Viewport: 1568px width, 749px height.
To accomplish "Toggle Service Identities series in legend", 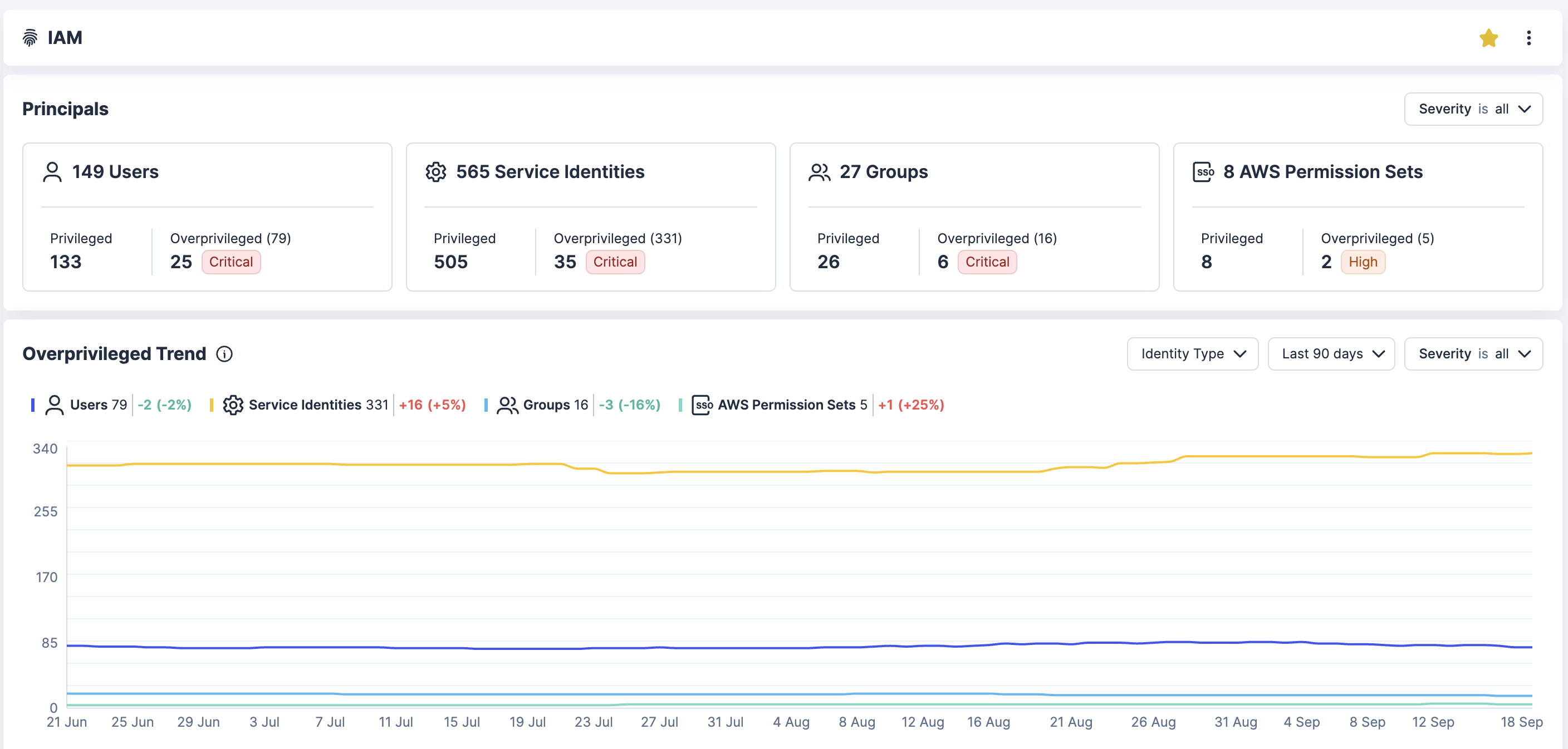I will coord(305,405).
